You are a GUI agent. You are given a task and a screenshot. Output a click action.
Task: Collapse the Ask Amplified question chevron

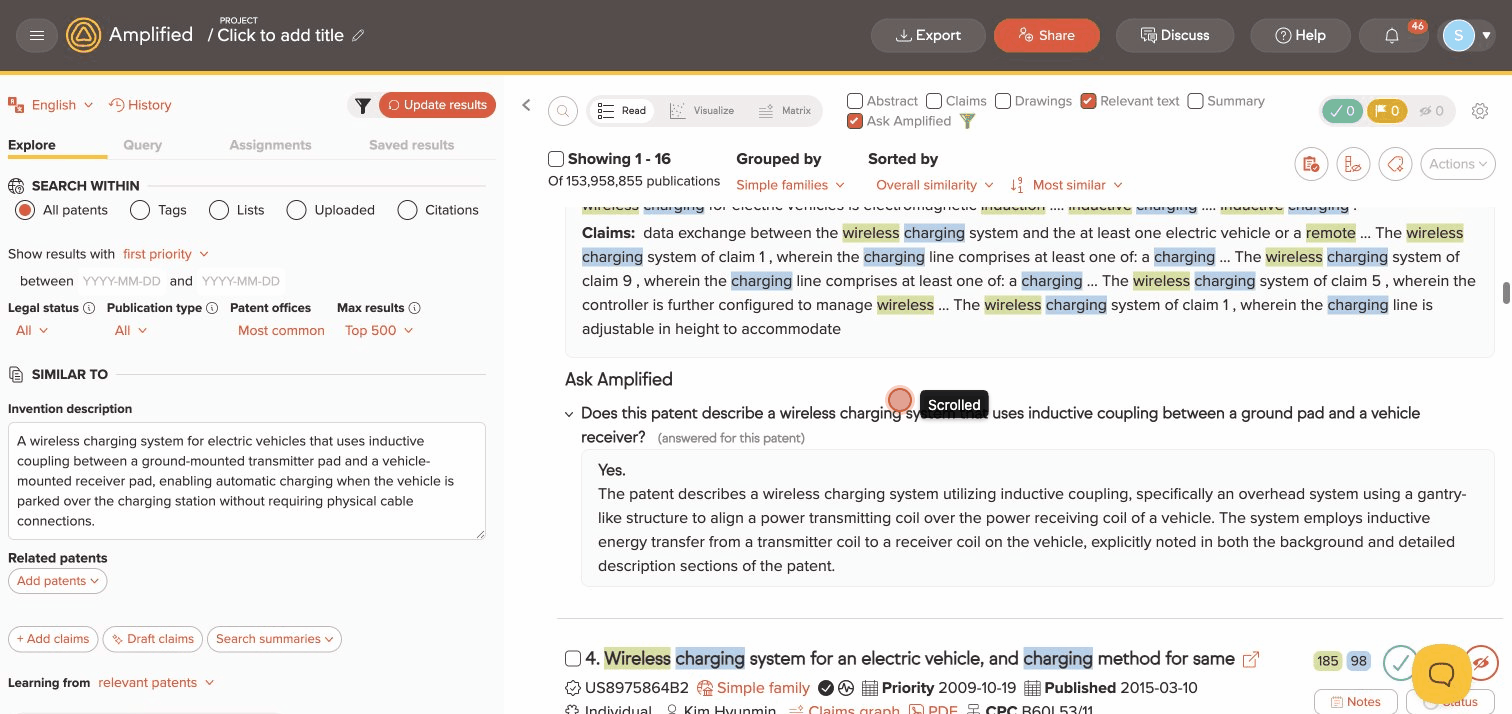tap(568, 413)
